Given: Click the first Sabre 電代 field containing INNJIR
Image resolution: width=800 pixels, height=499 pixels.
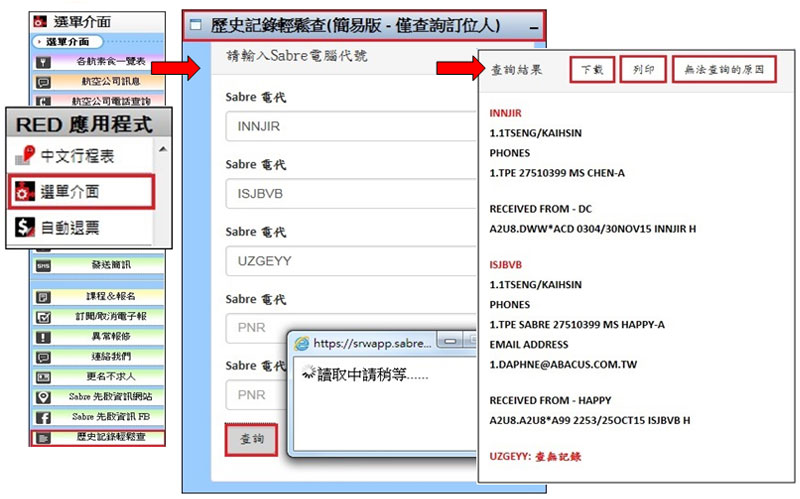Looking at the screenshot, I should click(x=351, y=126).
